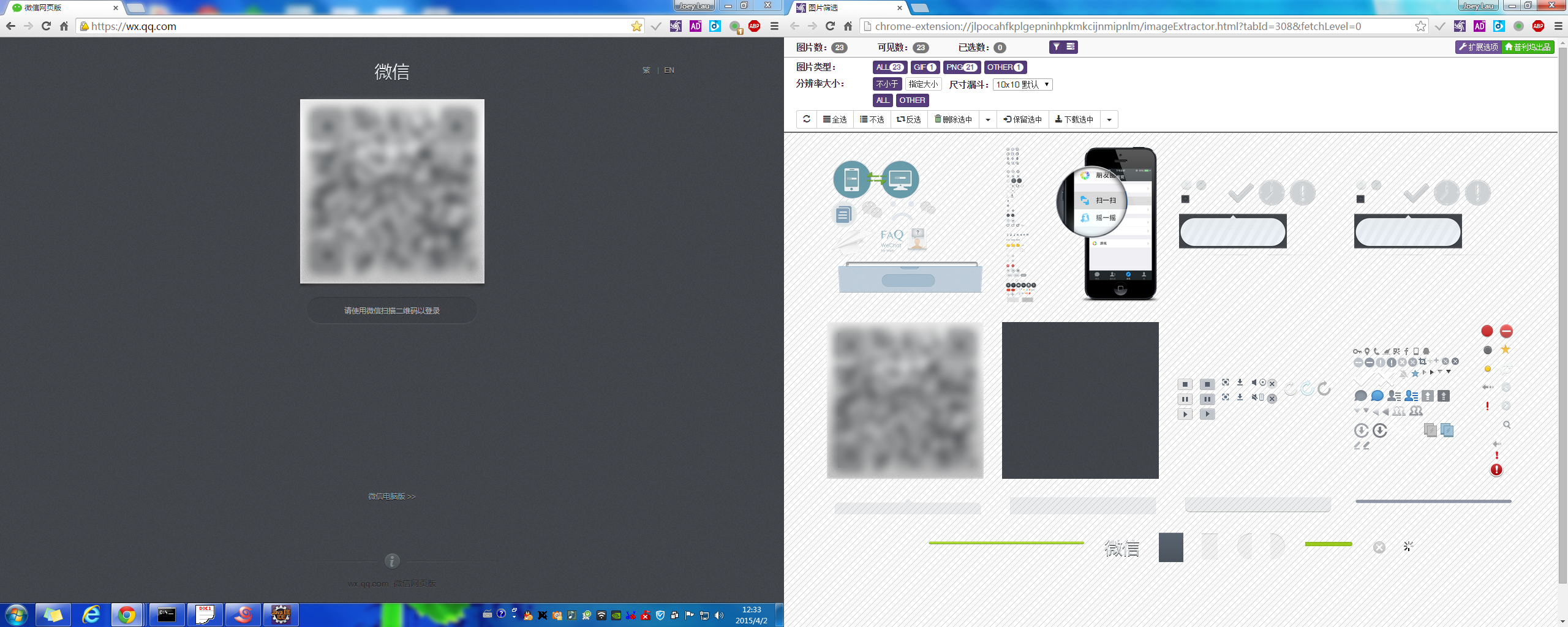Go back in the left browser window
The width and height of the screenshot is (1568, 627).
pyautogui.click(x=10, y=26)
